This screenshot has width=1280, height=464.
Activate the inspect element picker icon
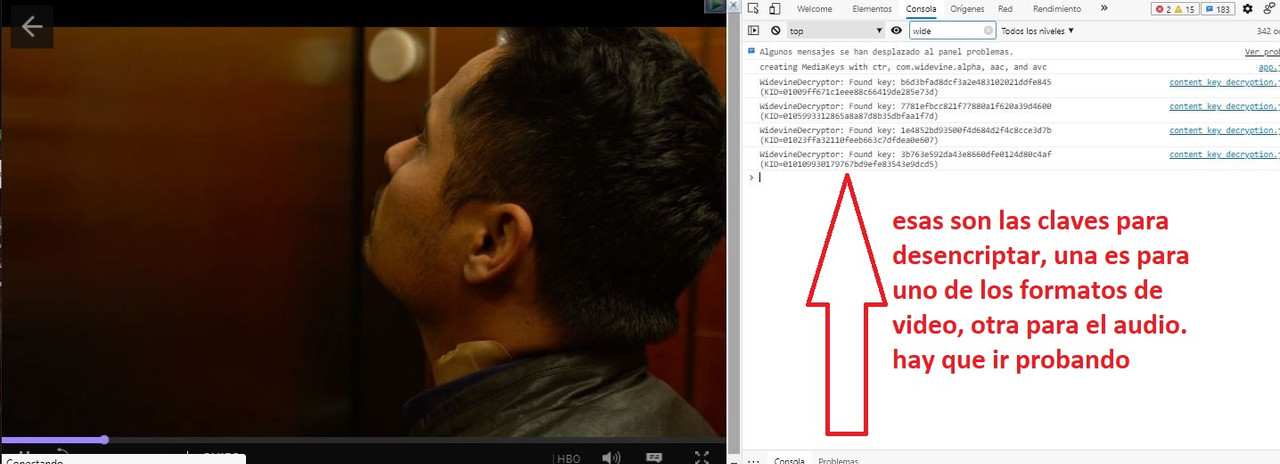pyautogui.click(x=754, y=9)
